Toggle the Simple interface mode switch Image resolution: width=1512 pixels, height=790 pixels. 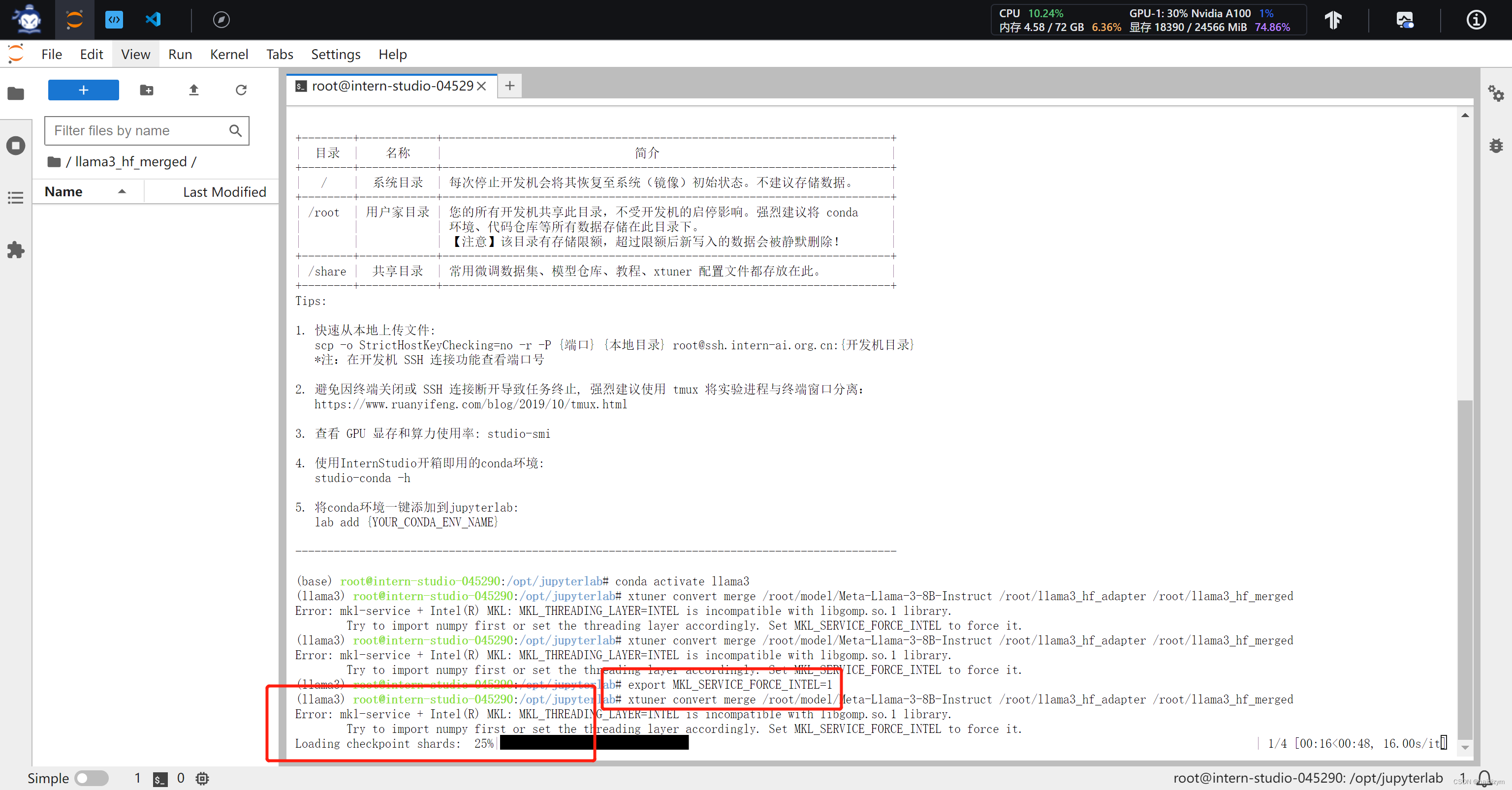(89, 778)
